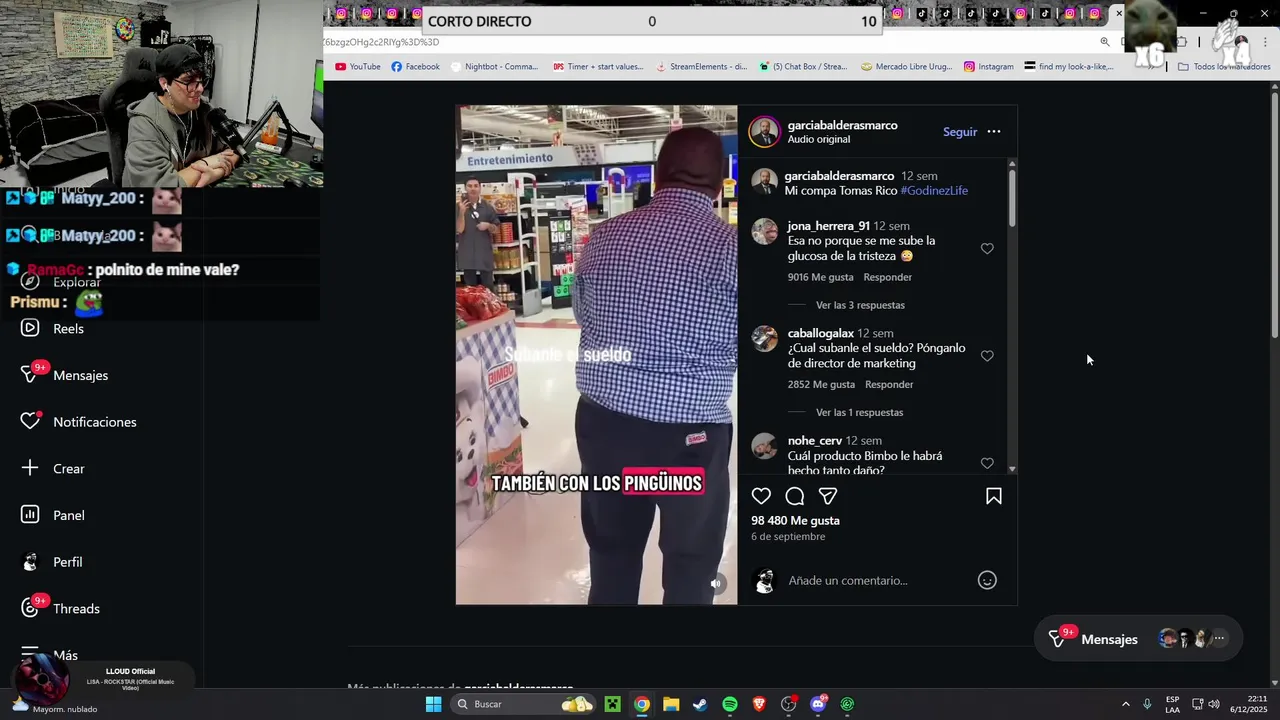Follow garciabalderasmarco with the Seguir button

tap(960, 132)
